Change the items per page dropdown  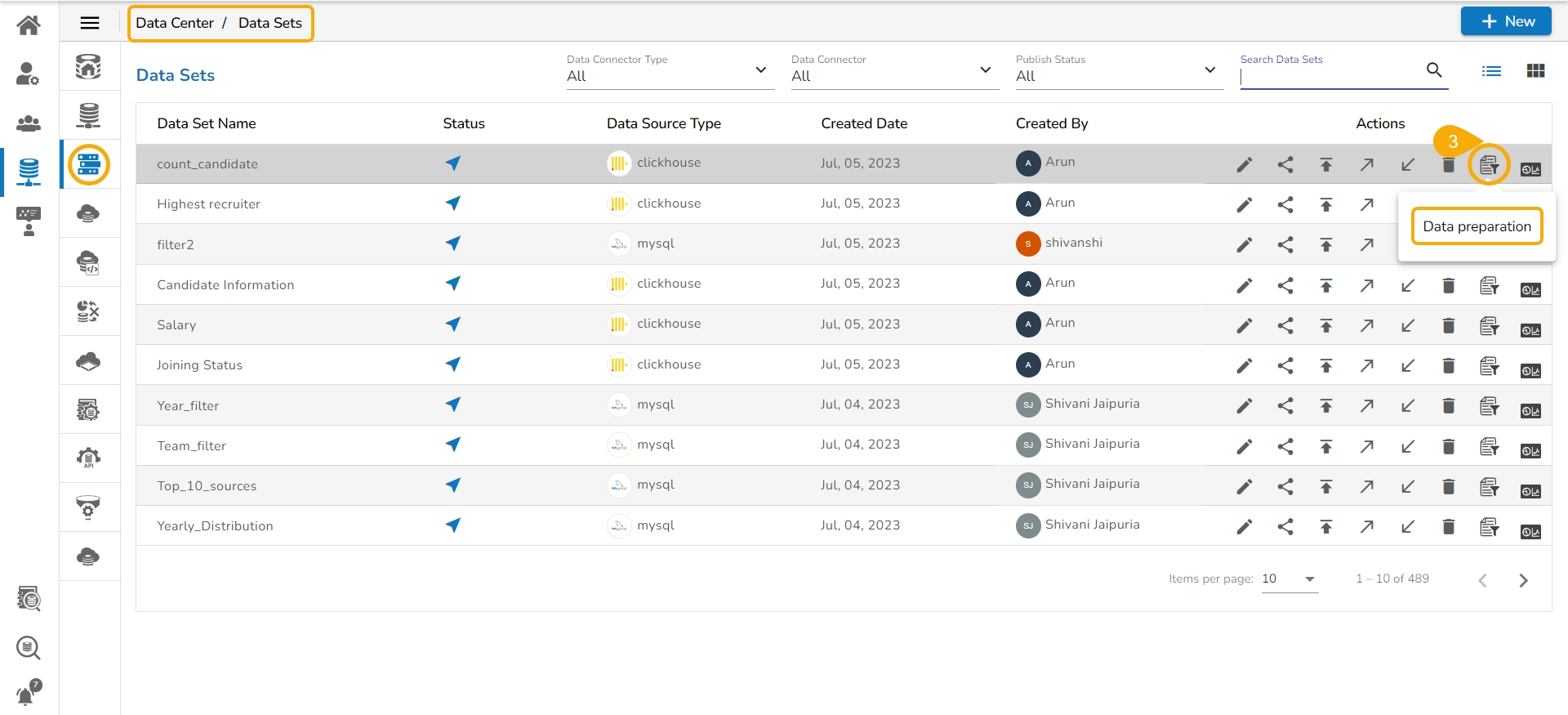1290,579
